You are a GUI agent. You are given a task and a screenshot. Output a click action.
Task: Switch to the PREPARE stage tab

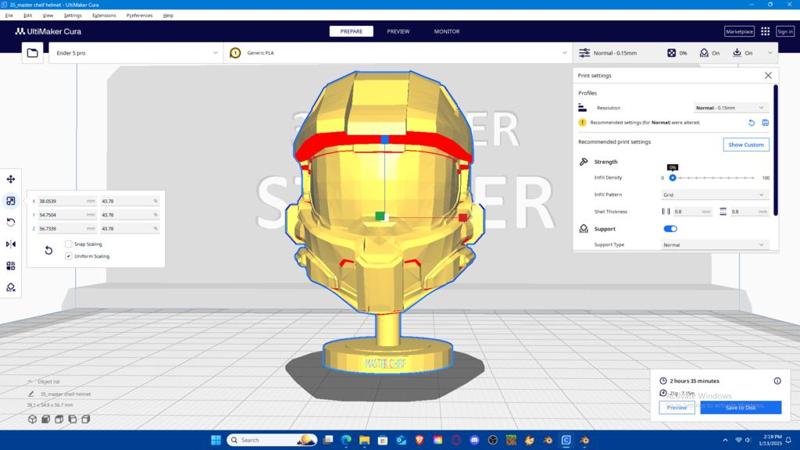pyautogui.click(x=351, y=31)
